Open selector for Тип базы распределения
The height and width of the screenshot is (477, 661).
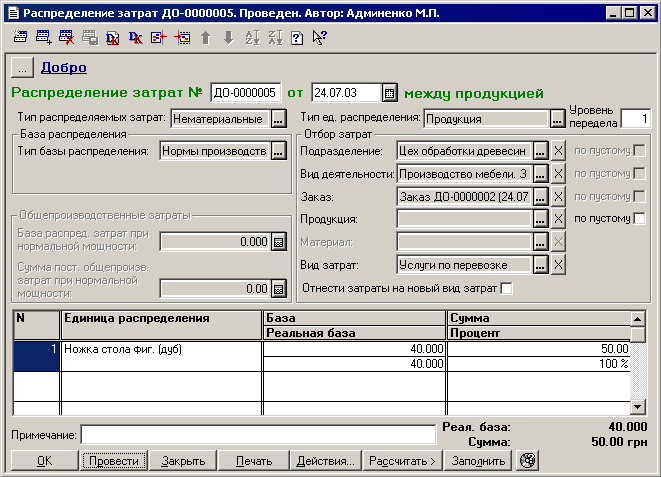[x=278, y=151]
